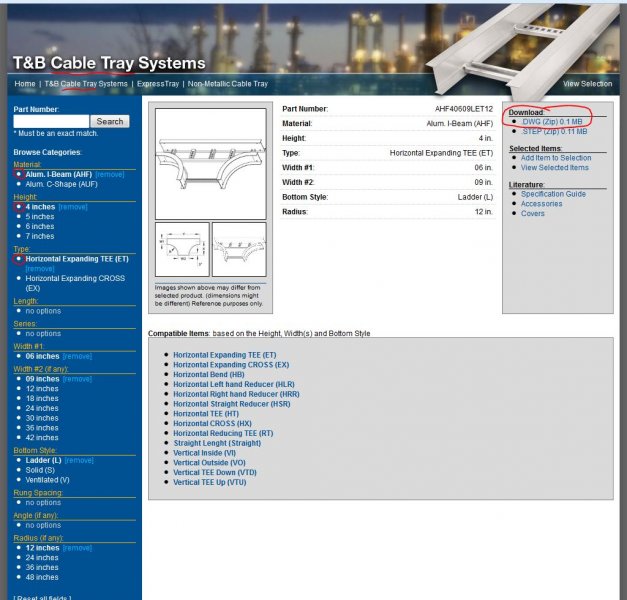Open Horizontal Reducing TEE (RT)
Screen dimensions: 627x600
pos(223,433)
